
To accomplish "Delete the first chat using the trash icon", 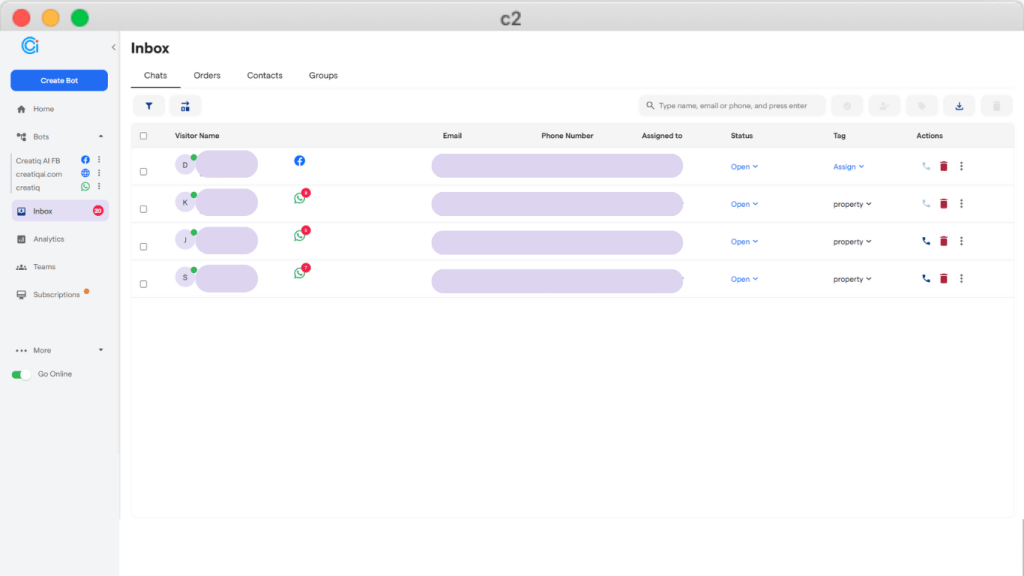I will [943, 166].
